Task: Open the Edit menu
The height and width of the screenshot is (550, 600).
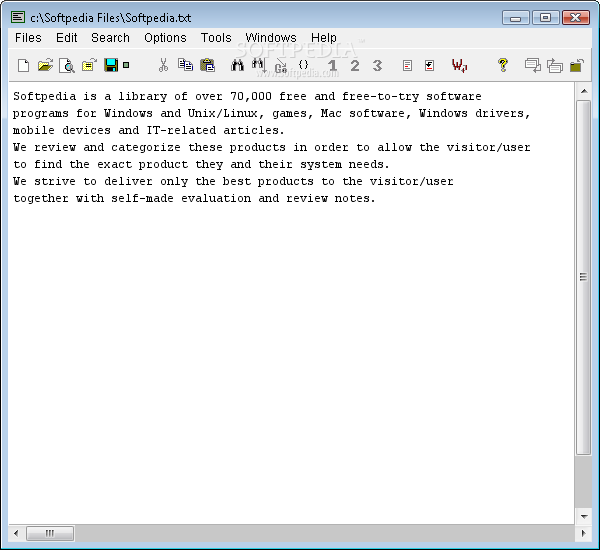Action: point(67,38)
